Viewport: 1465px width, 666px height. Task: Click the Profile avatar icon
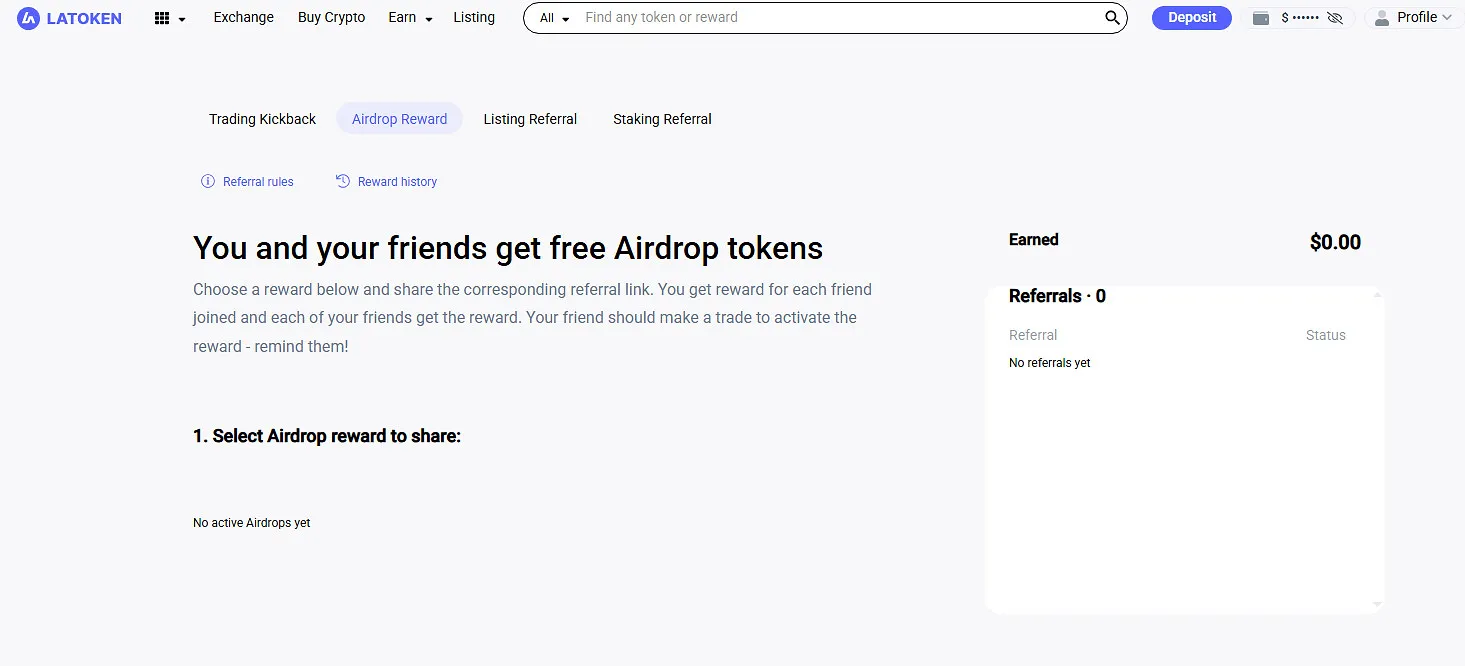click(x=1382, y=18)
